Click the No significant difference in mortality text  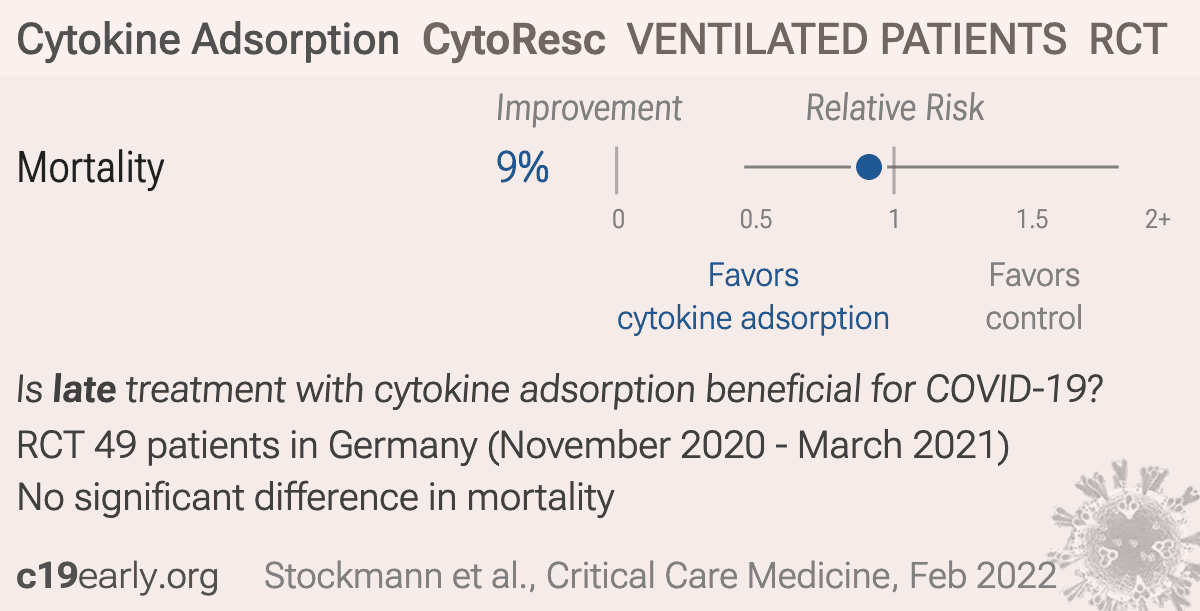[x=316, y=496]
